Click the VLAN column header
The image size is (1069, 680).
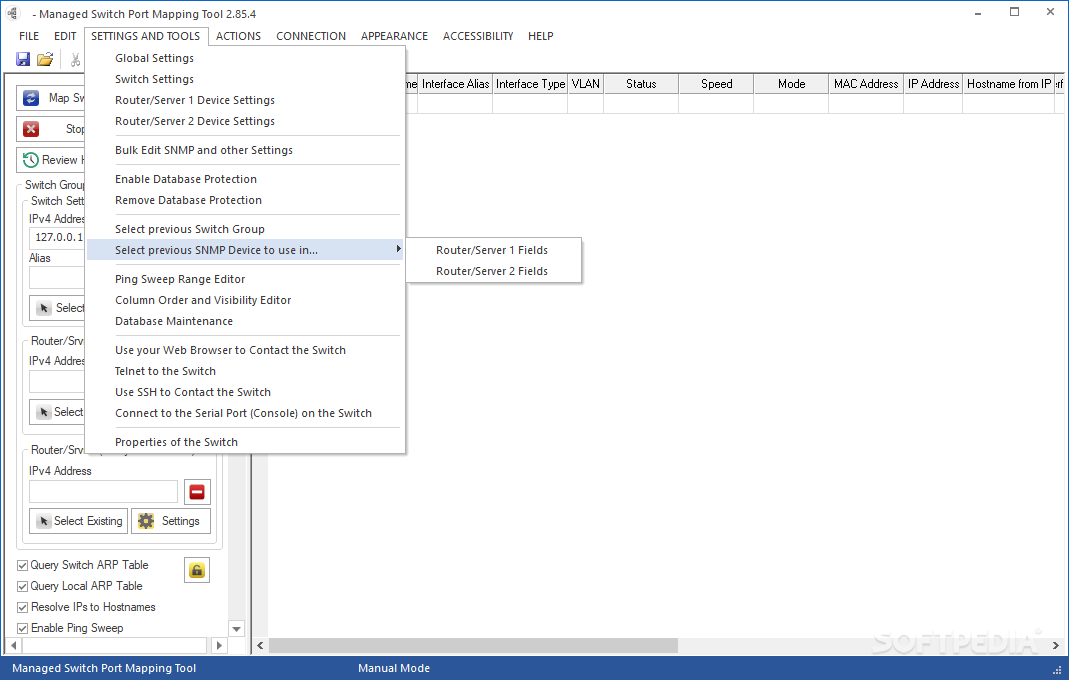[586, 84]
